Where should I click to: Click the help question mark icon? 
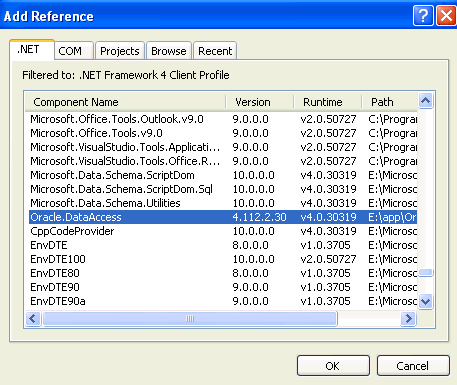tap(423, 15)
